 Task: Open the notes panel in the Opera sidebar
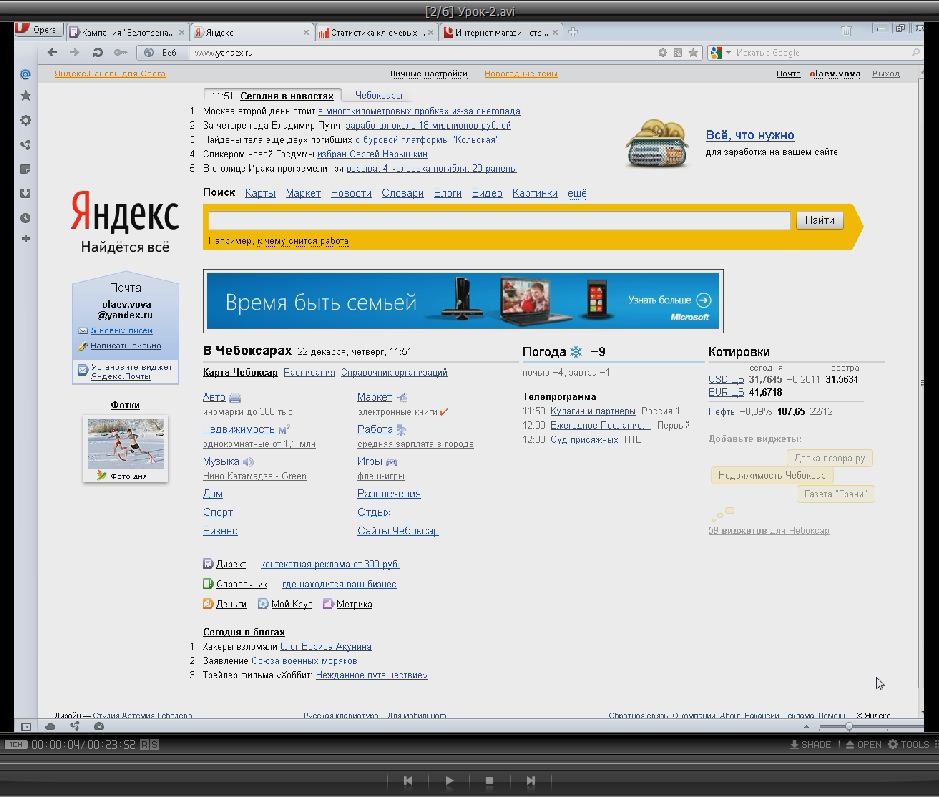(x=25, y=169)
